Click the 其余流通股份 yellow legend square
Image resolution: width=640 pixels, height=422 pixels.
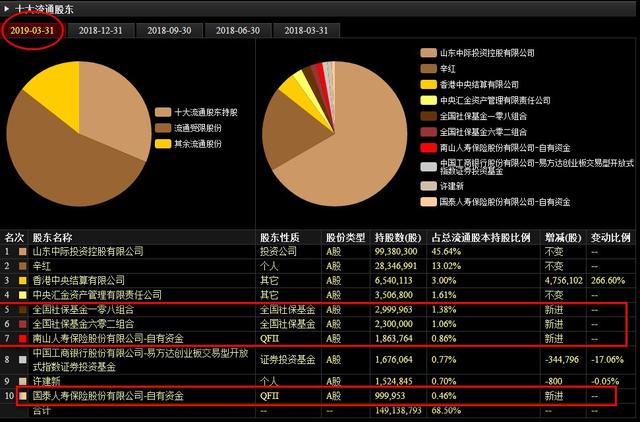click(x=162, y=144)
